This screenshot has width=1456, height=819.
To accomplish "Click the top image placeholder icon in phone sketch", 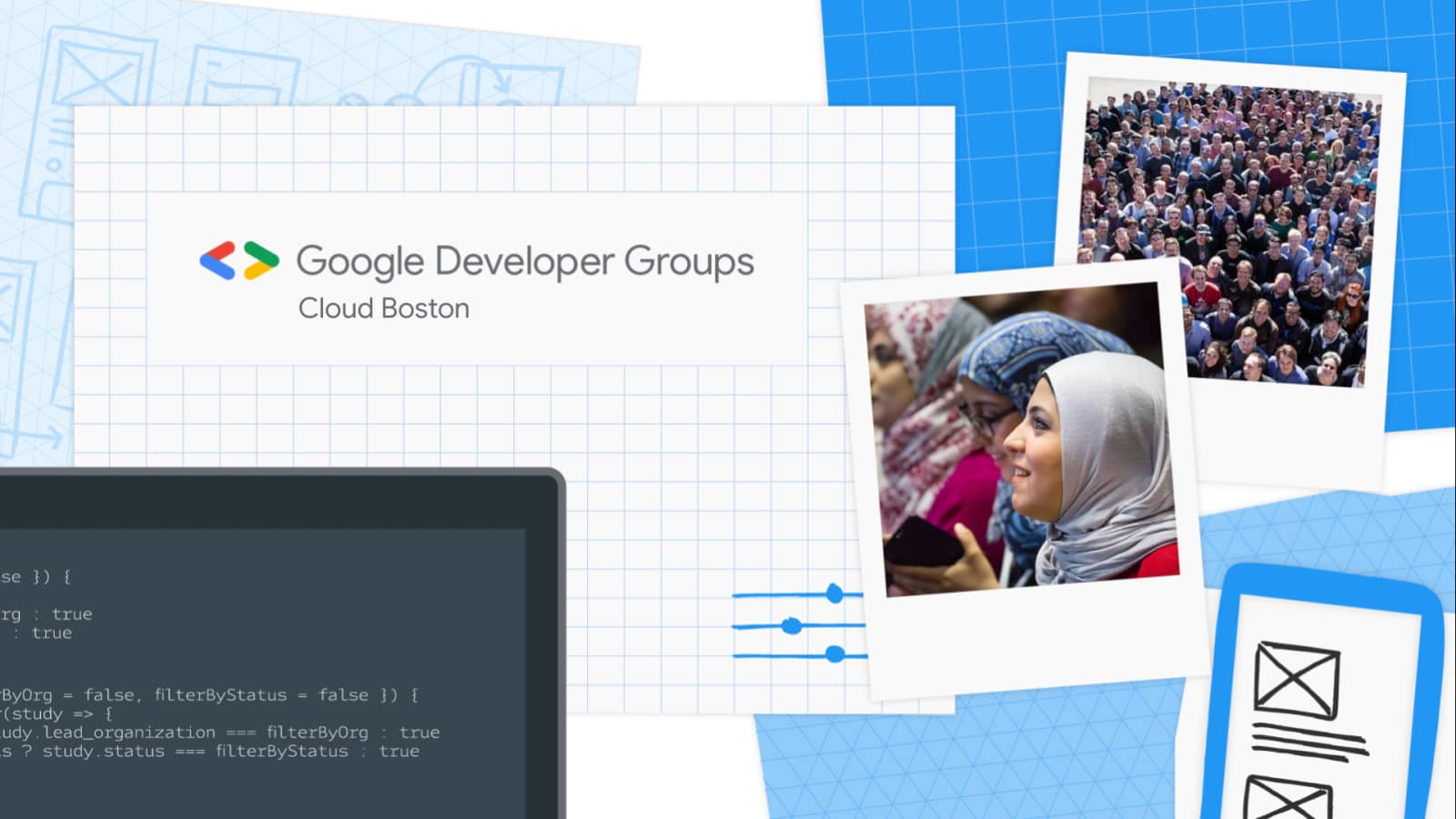I will [x=1296, y=680].
